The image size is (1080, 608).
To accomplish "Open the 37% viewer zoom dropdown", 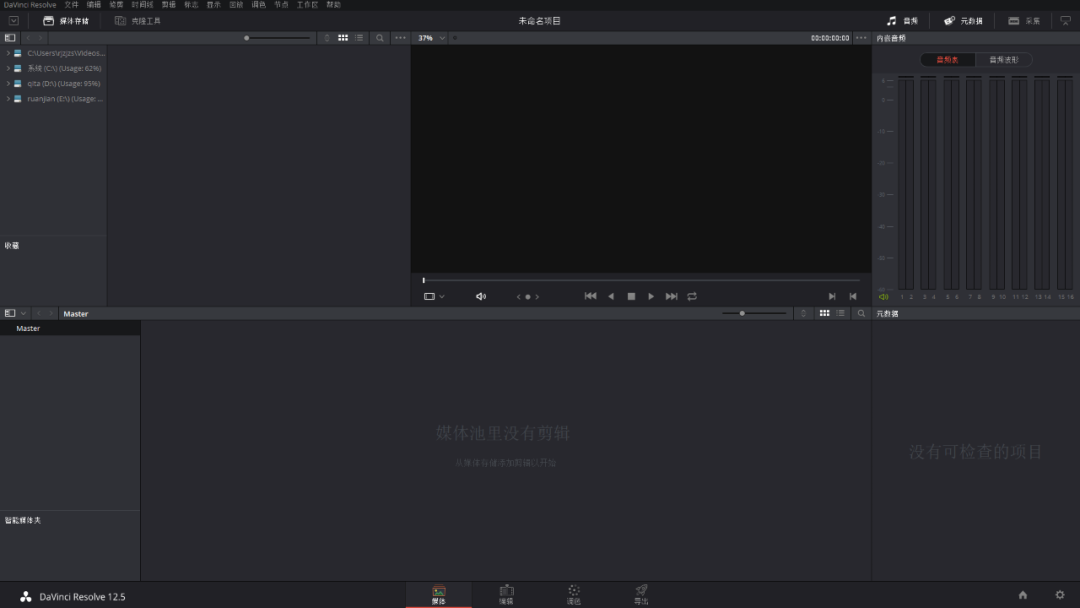I will [432, 38].
